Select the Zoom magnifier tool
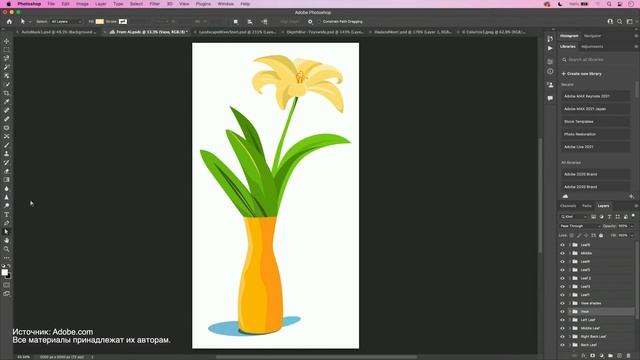 (7, 249)
